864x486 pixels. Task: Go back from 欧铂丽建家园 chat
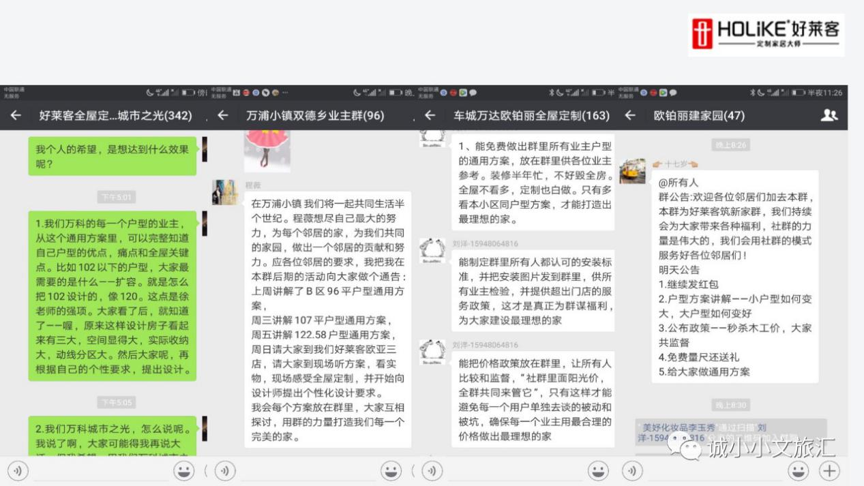(630, 115)
